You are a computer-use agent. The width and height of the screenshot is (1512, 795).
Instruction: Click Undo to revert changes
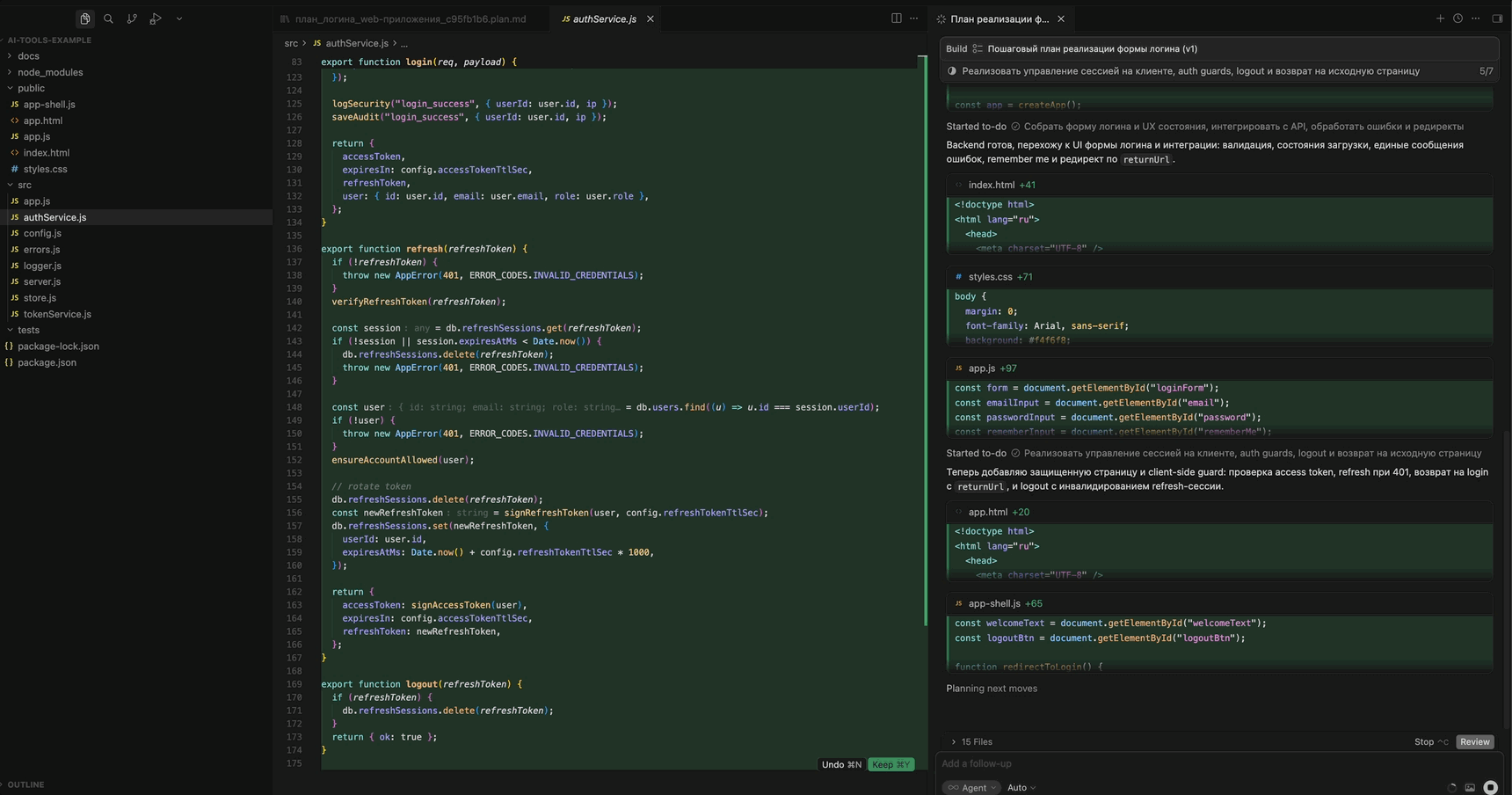click(841, 765)
